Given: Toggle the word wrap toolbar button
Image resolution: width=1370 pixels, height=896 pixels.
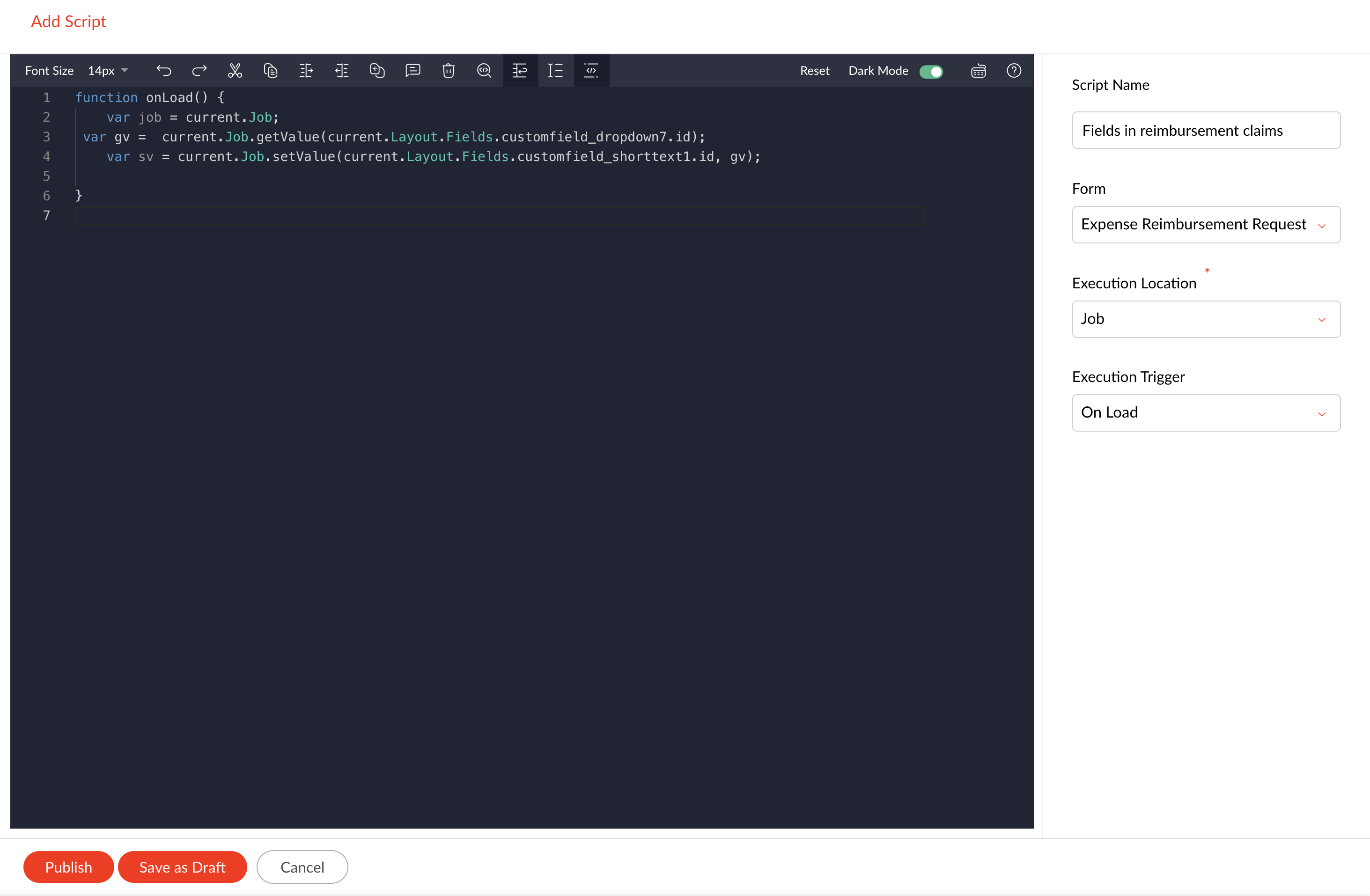Looking at the screenshot, I should [520, 71].
